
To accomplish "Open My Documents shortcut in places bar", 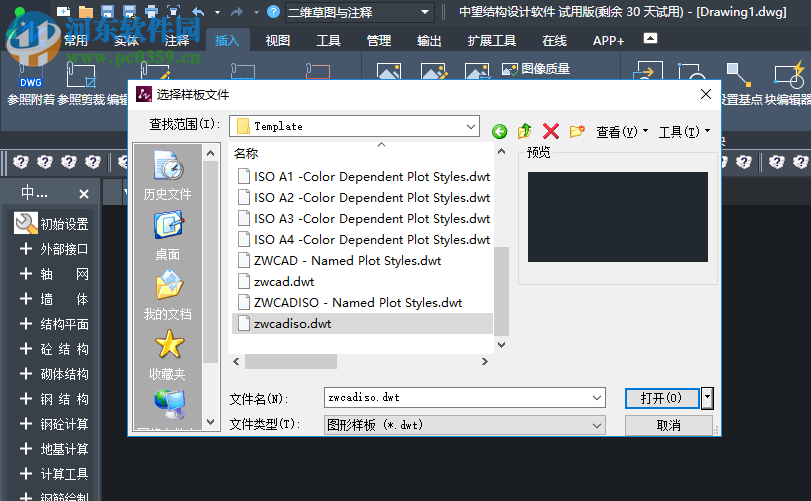I will [x=168, y=295].
